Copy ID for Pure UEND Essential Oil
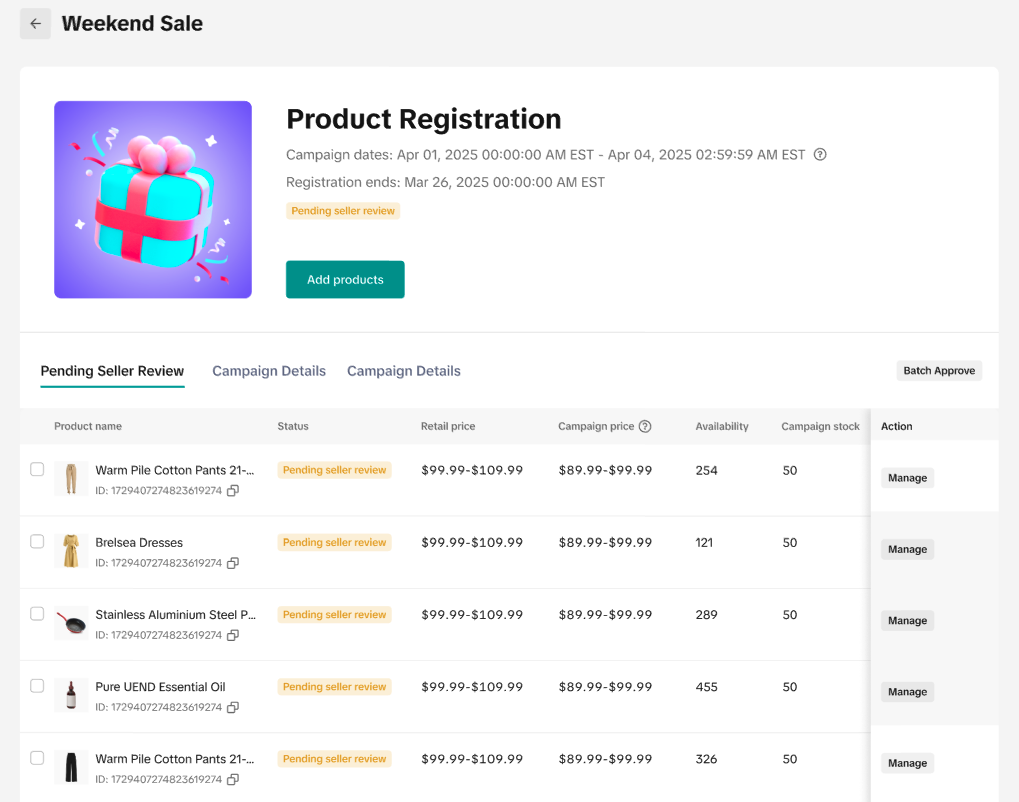 coord(233,707)
